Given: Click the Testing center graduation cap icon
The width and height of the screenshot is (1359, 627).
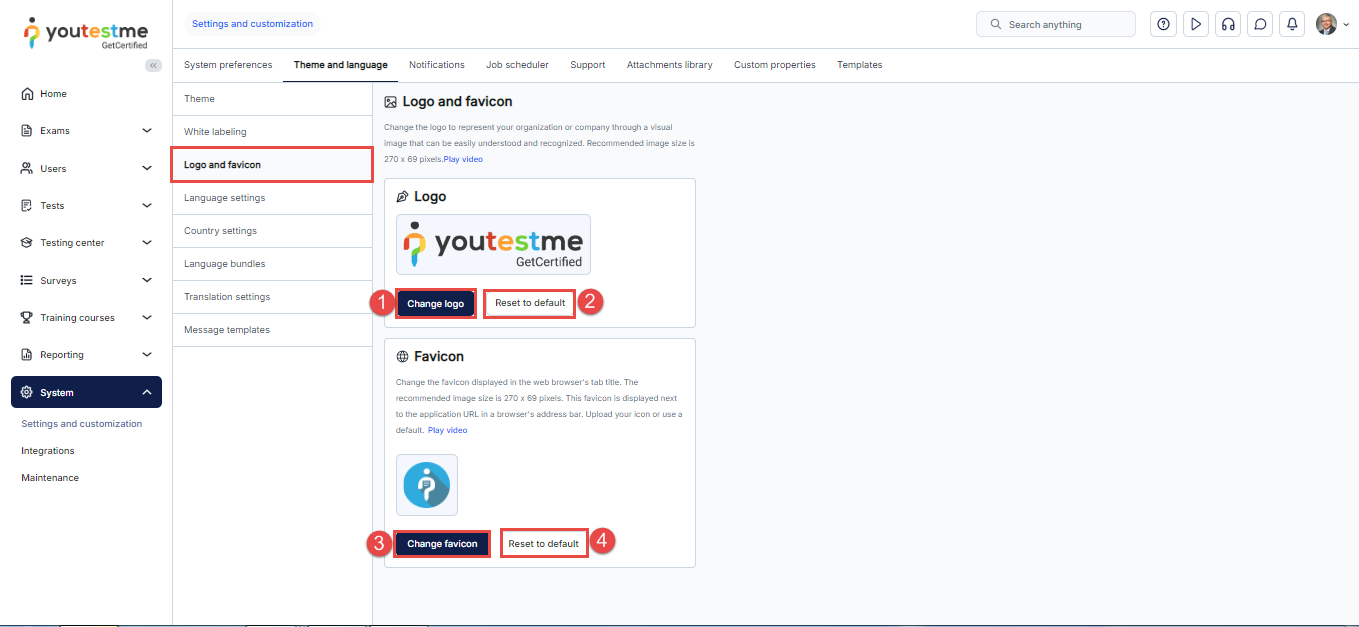Looking at the screenshot, I should point(27,242).
